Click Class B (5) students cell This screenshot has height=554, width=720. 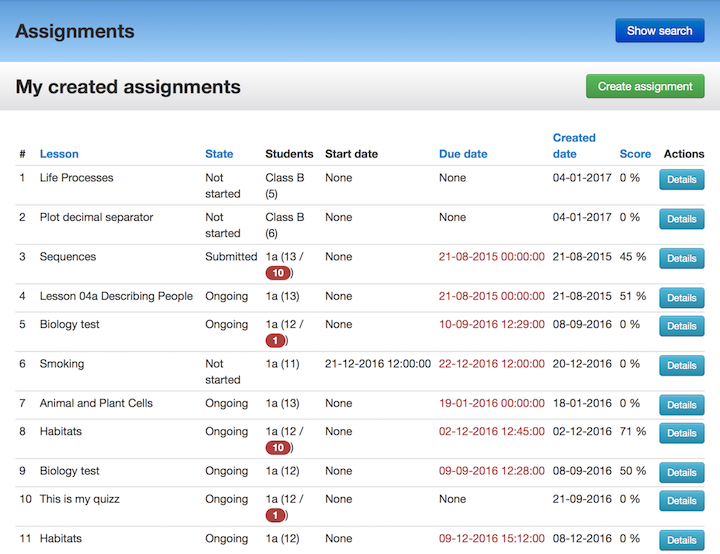[x=285, y=186]
